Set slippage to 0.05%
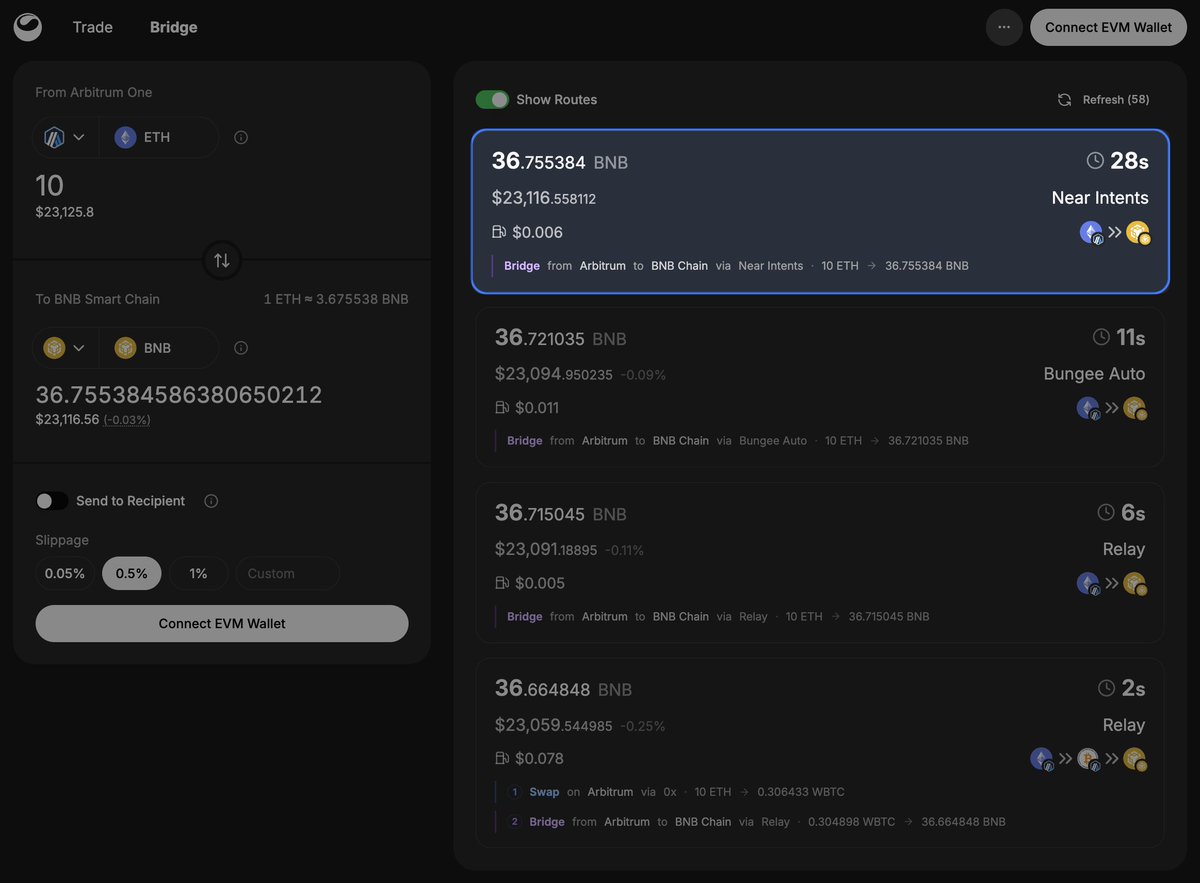The image size is (1200, 883). 65,573
